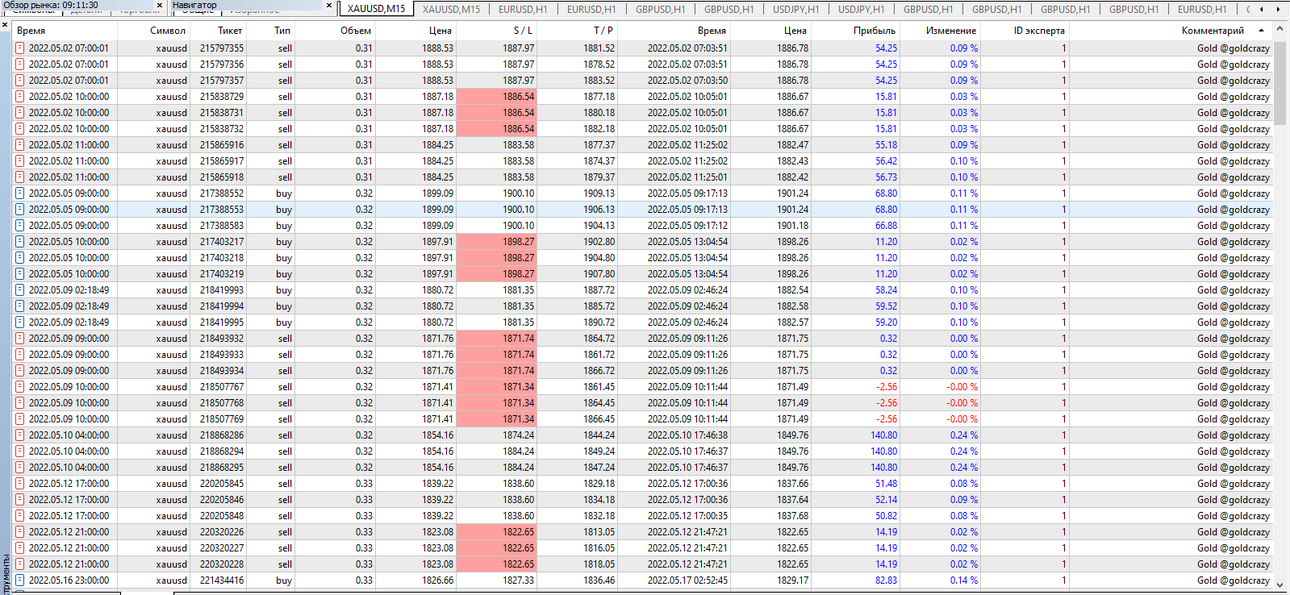Image resolution: width=1290 pixels, height=595 pixels.
Task: Select the active XAUUSD,M15 chart tab
Action: coord(375,9)
